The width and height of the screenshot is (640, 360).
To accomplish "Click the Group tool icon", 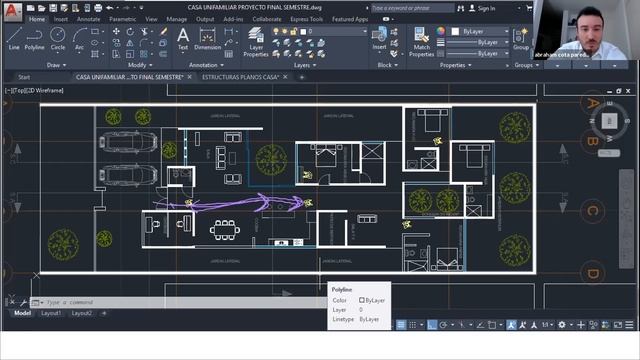I will [521, 39].
